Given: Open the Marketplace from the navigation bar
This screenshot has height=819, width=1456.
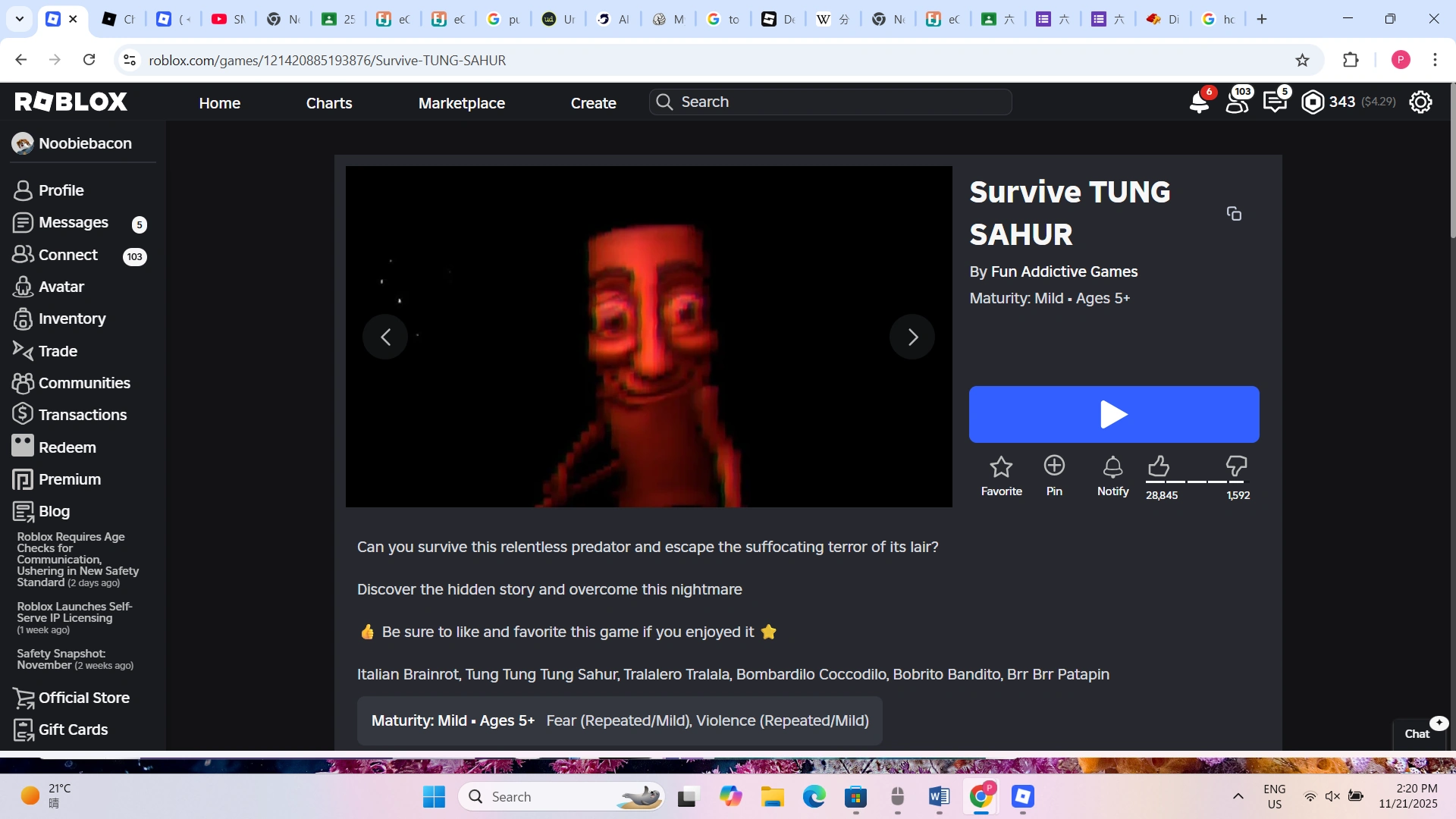Looking at the screenshot, I should pos(462,102).
